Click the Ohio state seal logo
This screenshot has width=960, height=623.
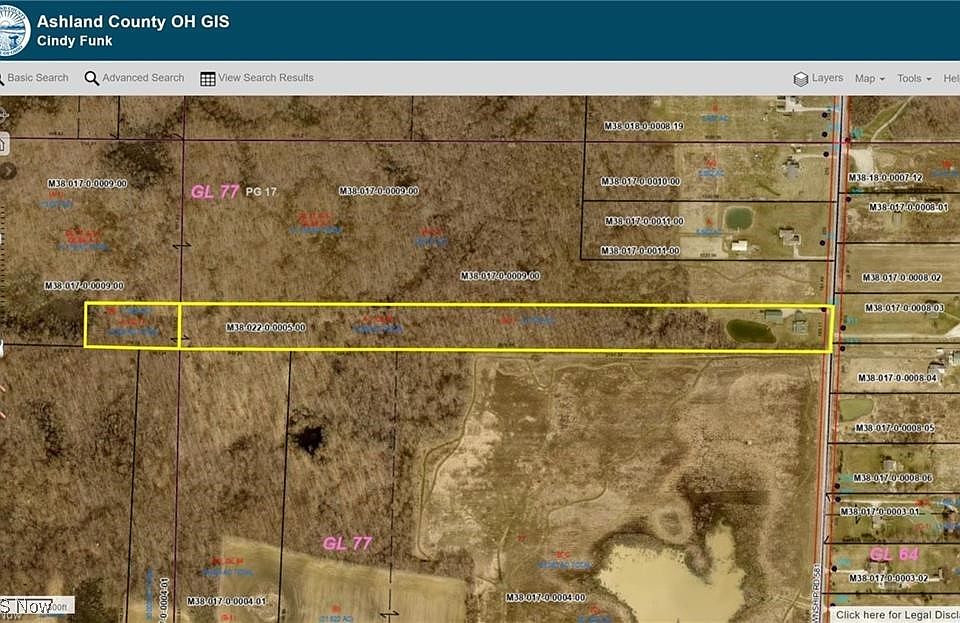tap(14, 30)
